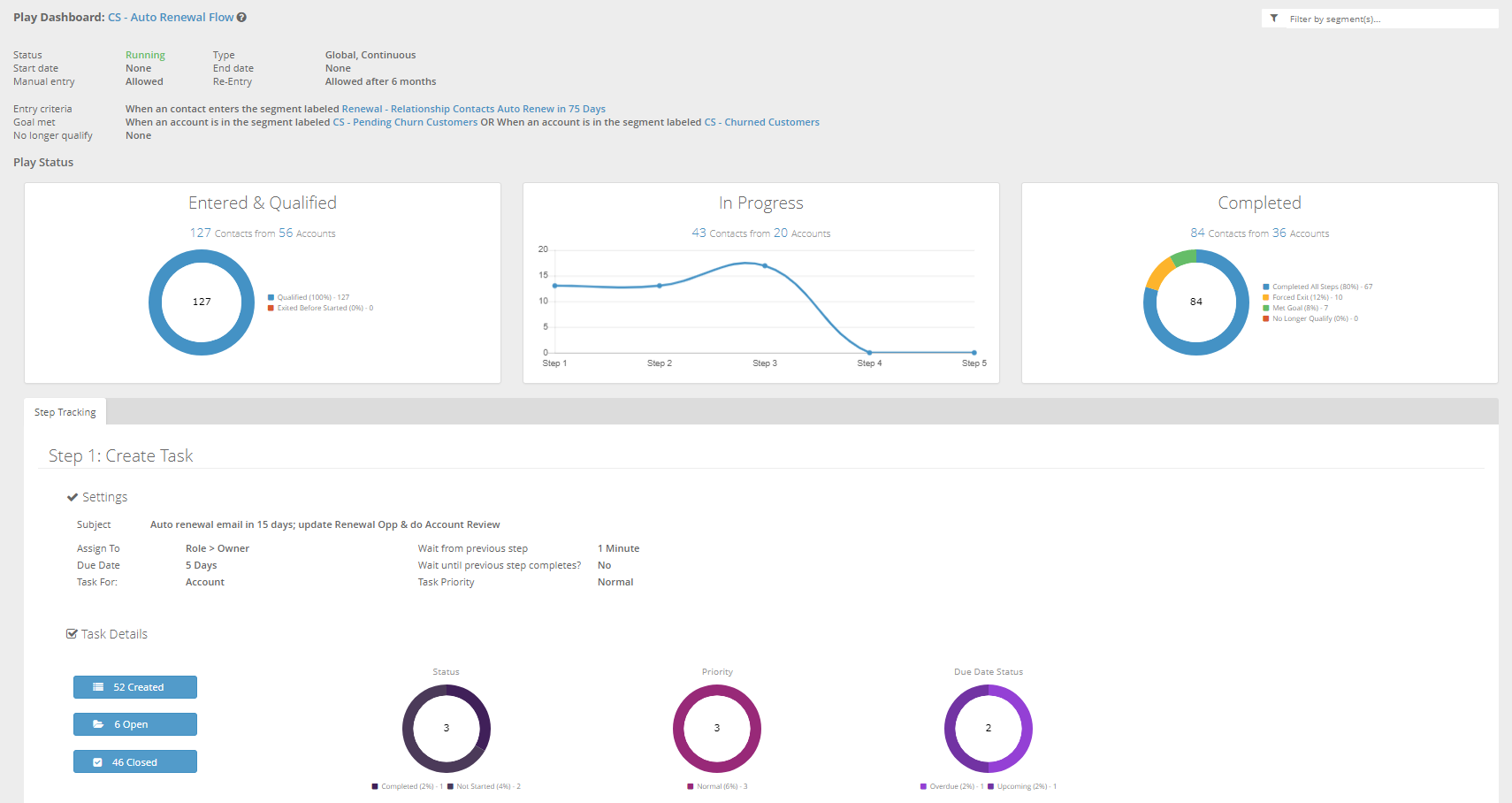
Task: Click the folder icon in 6 Open button
Action: [98, 724]
